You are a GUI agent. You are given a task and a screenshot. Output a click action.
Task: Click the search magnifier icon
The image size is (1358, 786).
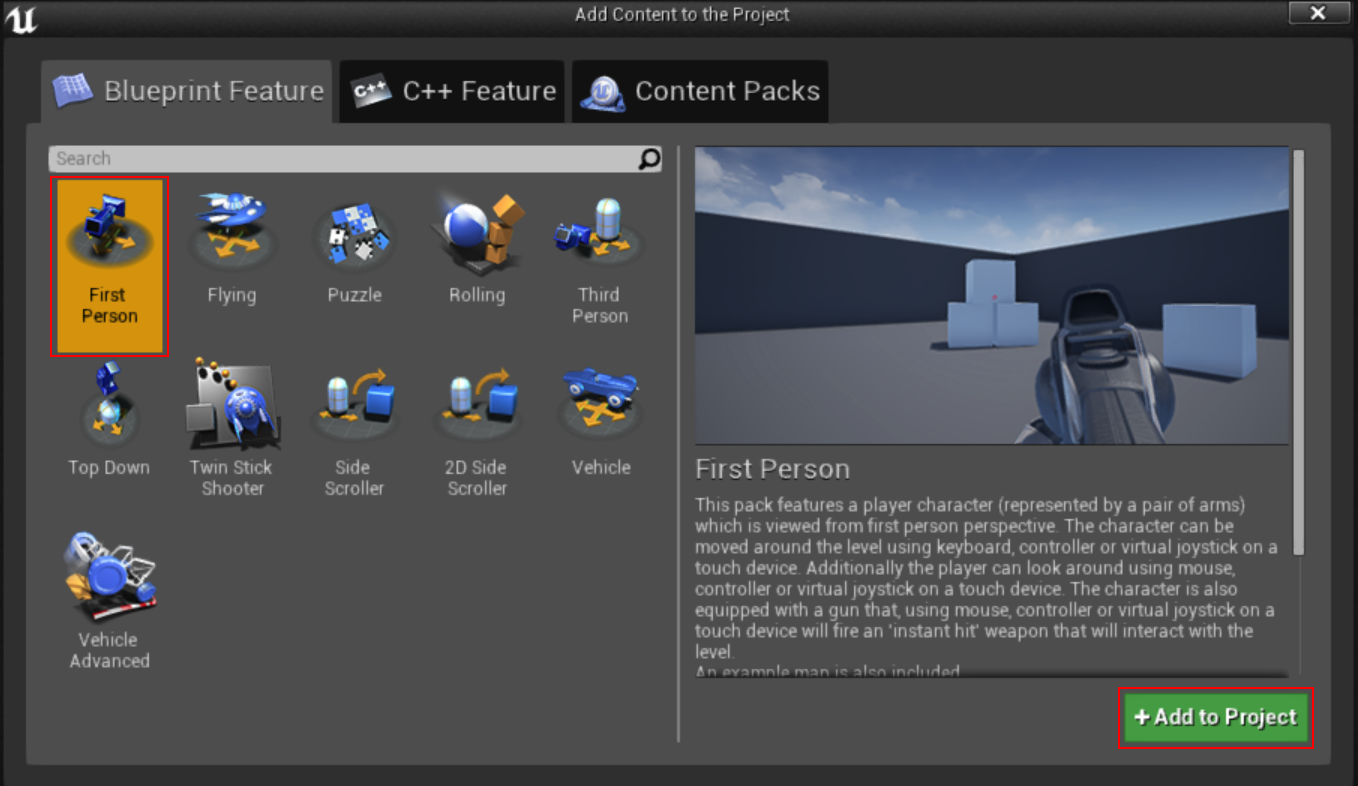[648, 158]
